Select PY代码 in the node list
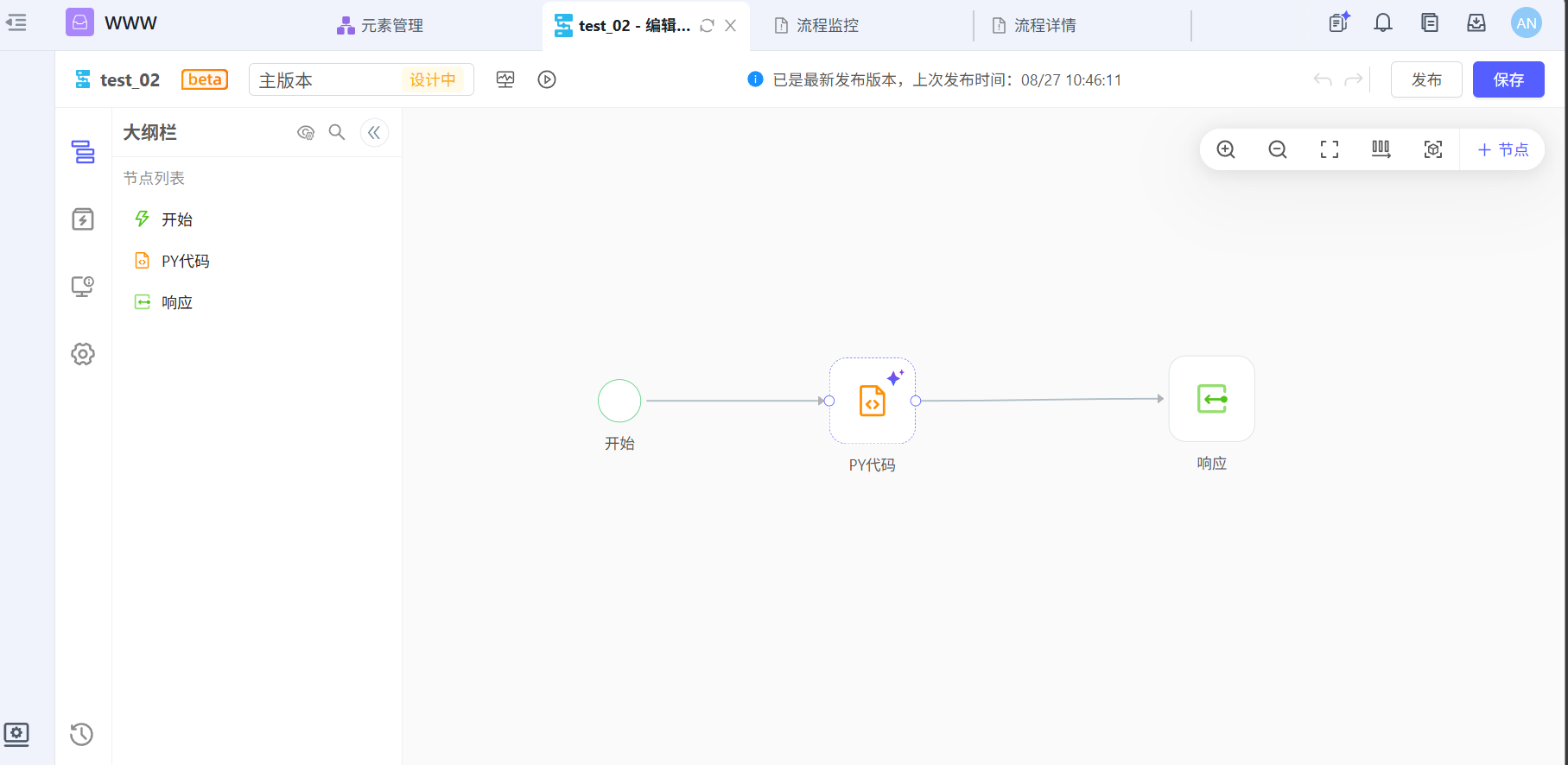Screen dimensions: 1568x765 185,261
